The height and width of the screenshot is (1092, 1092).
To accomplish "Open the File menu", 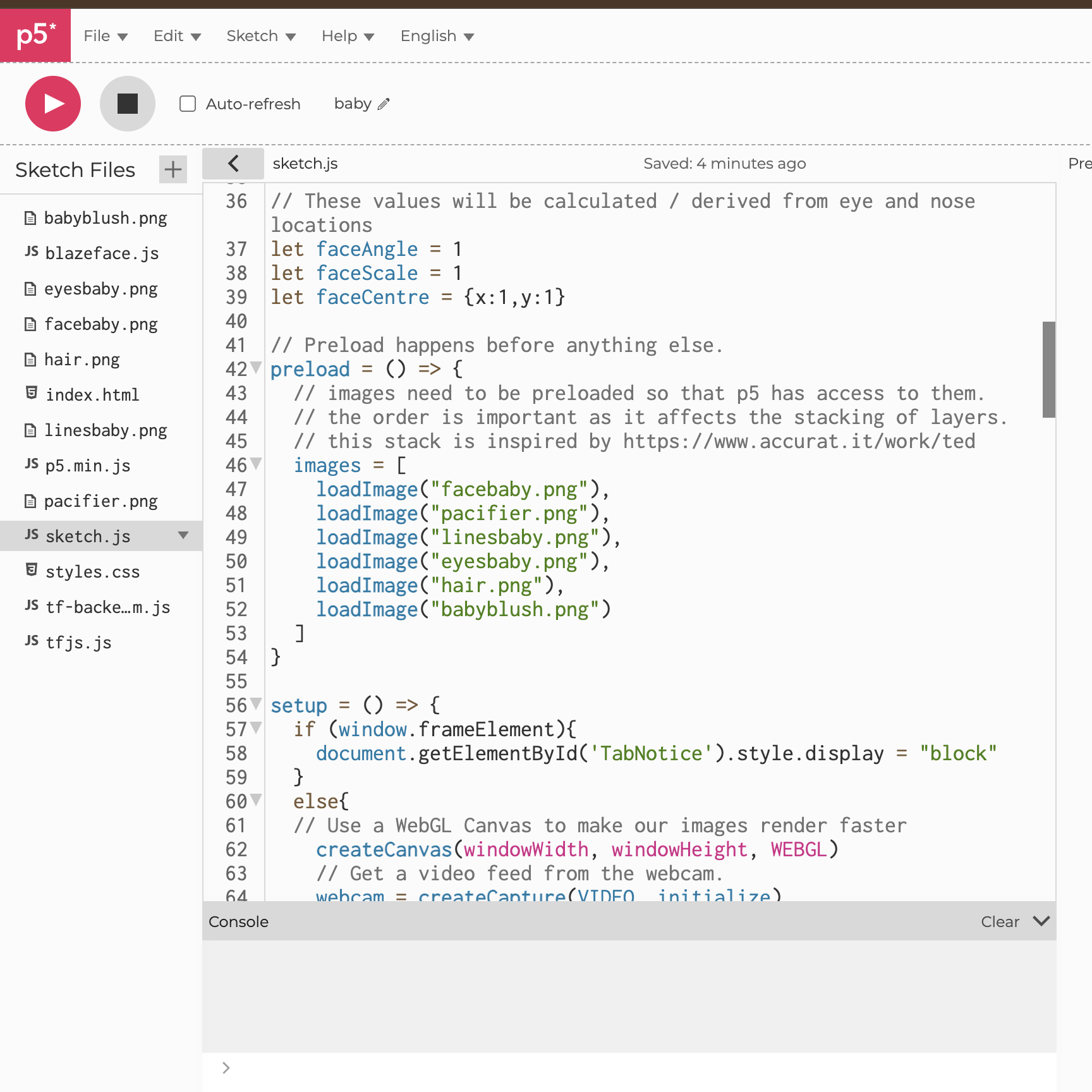I will coord(106,36).
